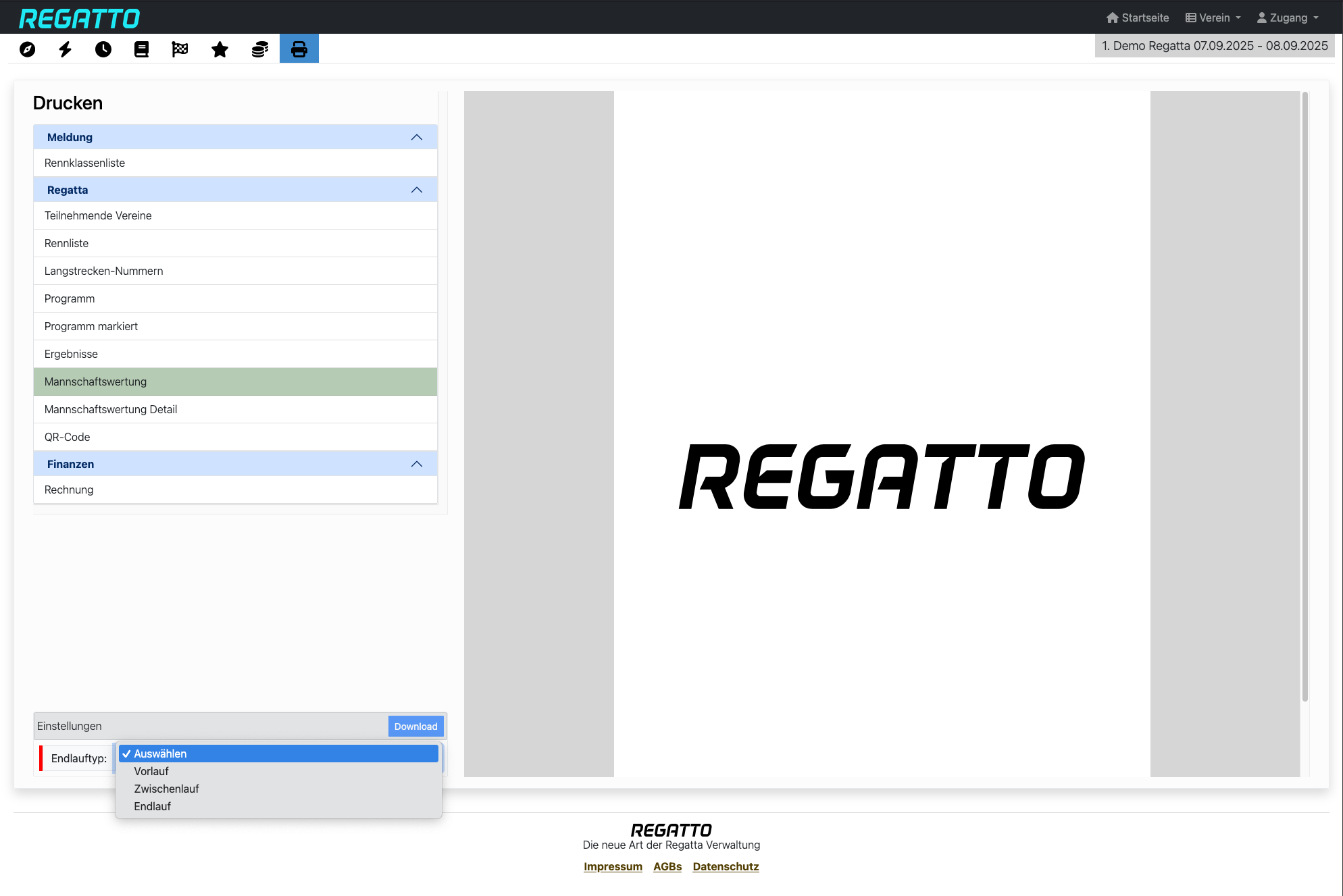The image size is (1343, 896).
Task: Select Rennliste report
Action: [235, 243]
